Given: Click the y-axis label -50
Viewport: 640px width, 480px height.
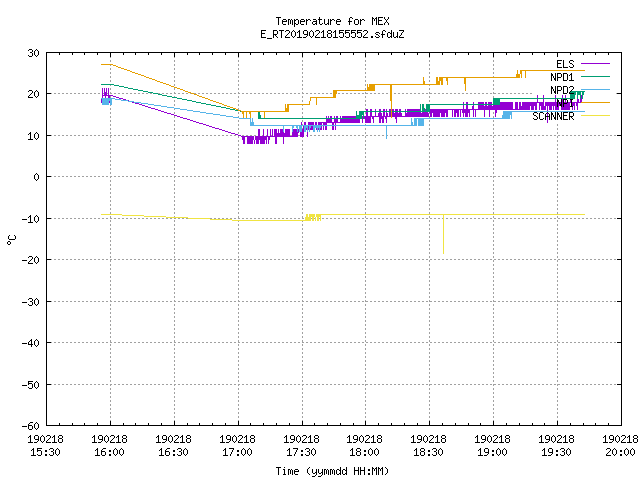Looking at the screenshot, I should click(x=31, y=385).
